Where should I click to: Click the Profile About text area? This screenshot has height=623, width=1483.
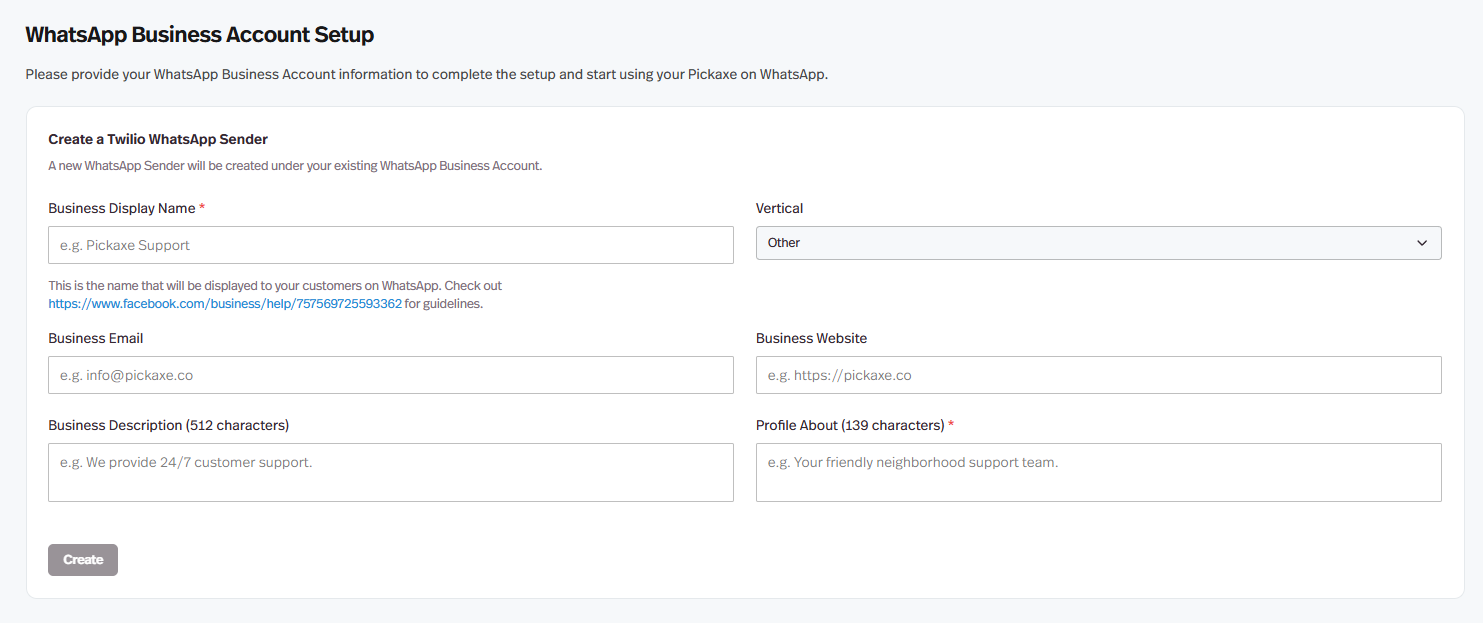pyautogui.click(x=1098, y=472)
